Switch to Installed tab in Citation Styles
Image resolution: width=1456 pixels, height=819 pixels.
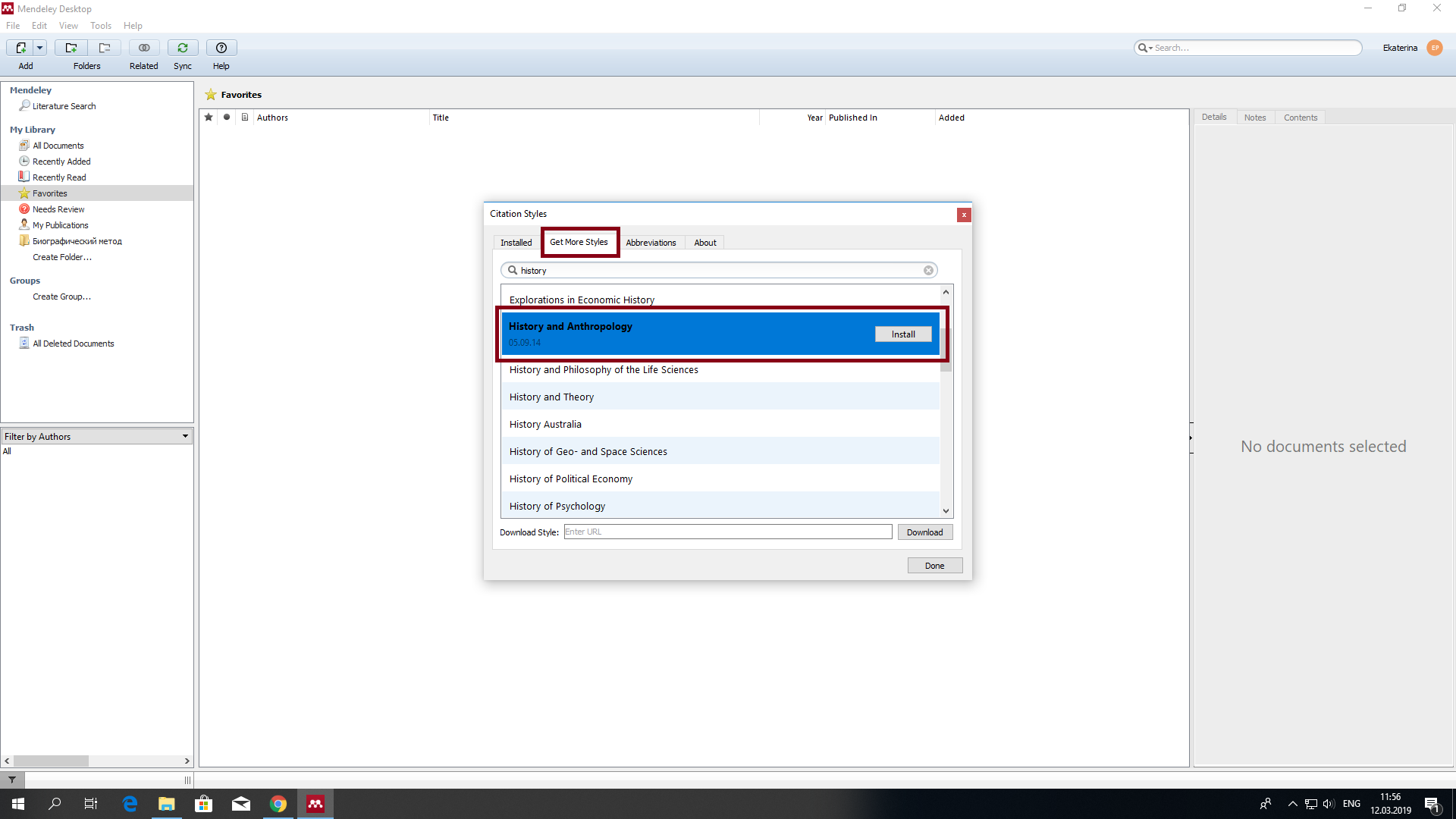[516, 243]
